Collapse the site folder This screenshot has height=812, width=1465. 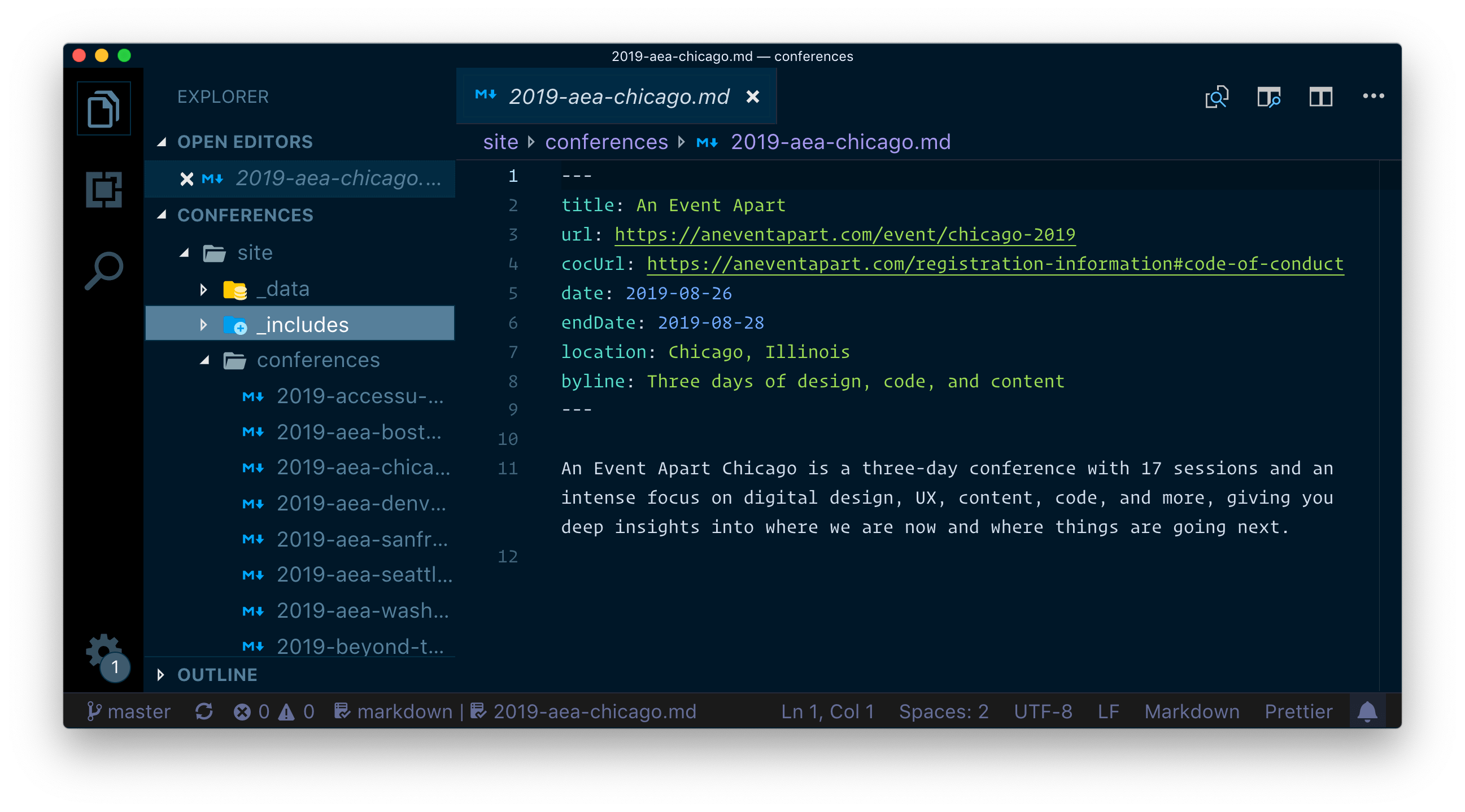tap(184, 252)
